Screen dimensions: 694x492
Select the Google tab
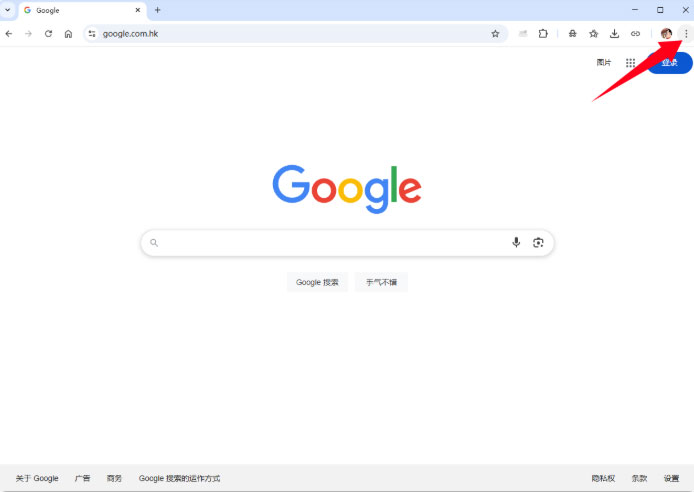(x=82, y=10)
